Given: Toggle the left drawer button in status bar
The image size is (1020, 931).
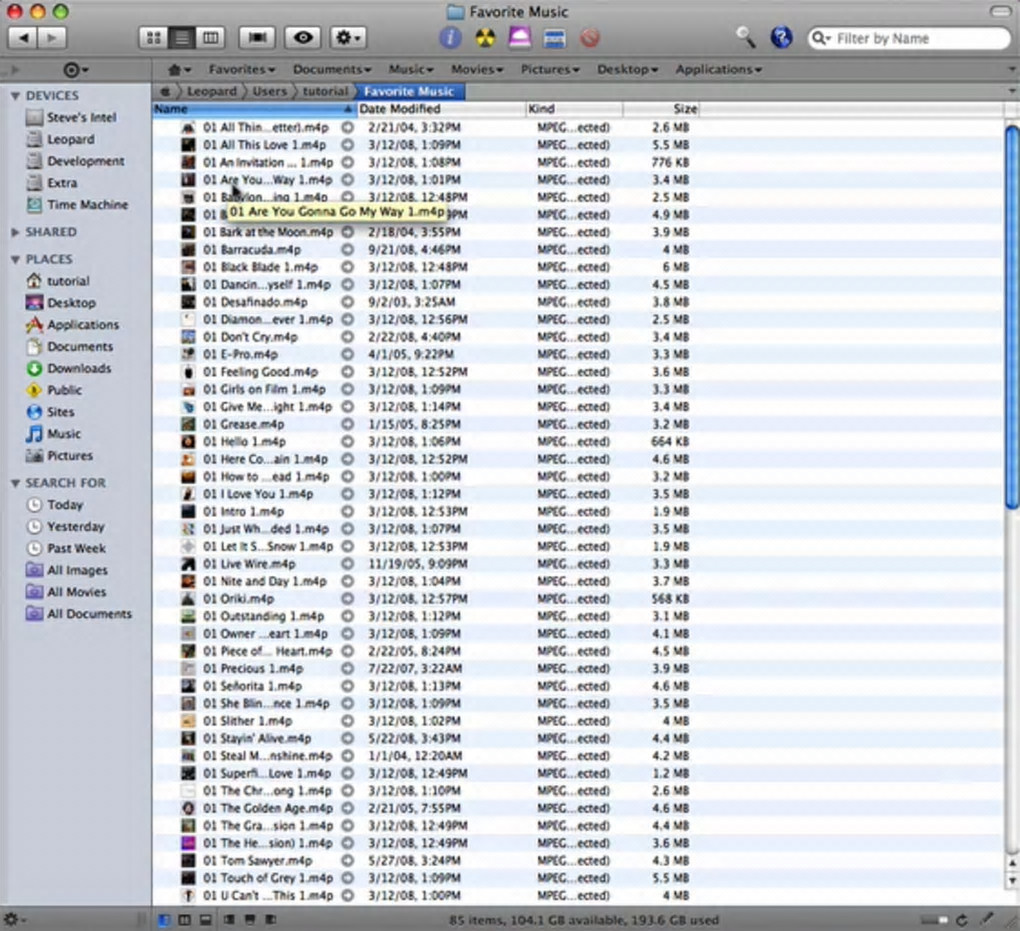Looking at the screenshot, I should point(229,920).
